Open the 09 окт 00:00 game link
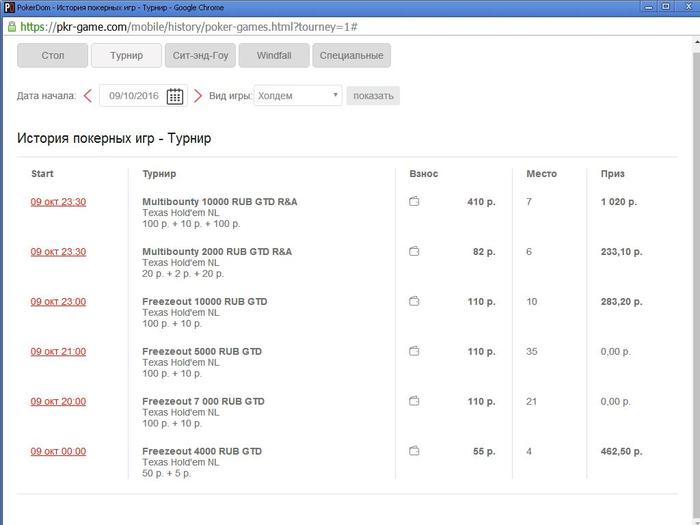 (x=58, y=452)
